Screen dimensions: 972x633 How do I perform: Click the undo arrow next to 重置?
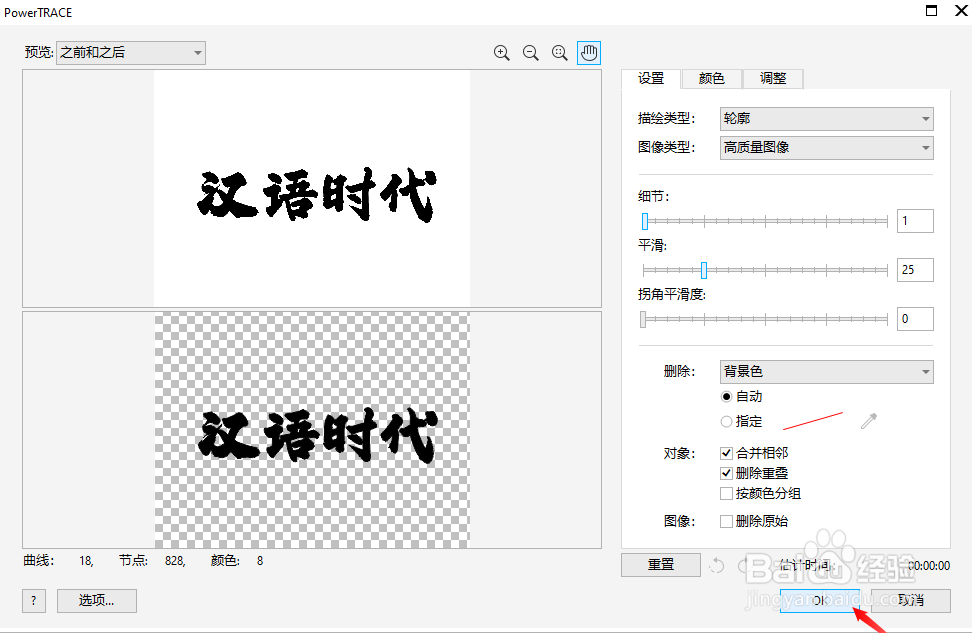pyautogui.click(x=716, y=565)
